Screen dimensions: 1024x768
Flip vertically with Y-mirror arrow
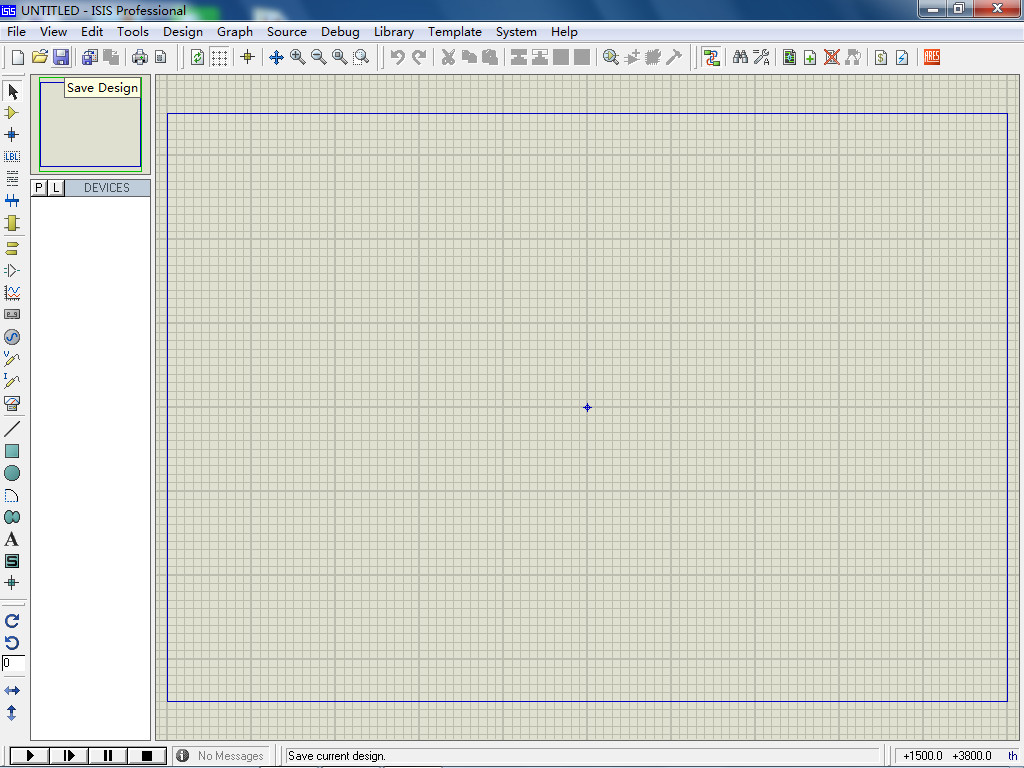click(x=12, y=712)
